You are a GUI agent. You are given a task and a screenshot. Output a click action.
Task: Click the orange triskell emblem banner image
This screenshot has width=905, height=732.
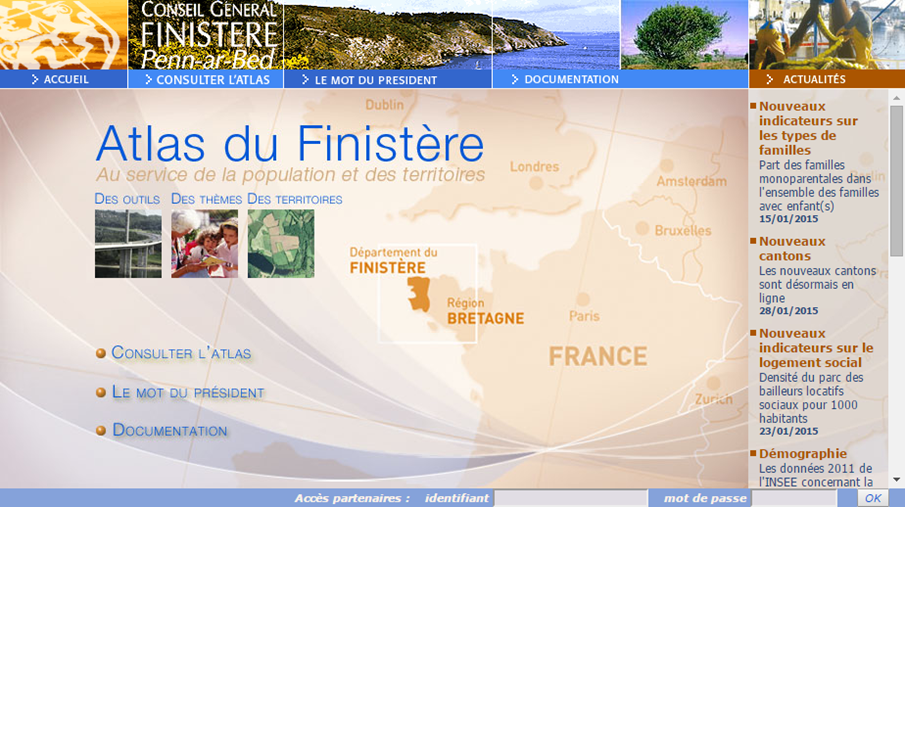[63, 35]
